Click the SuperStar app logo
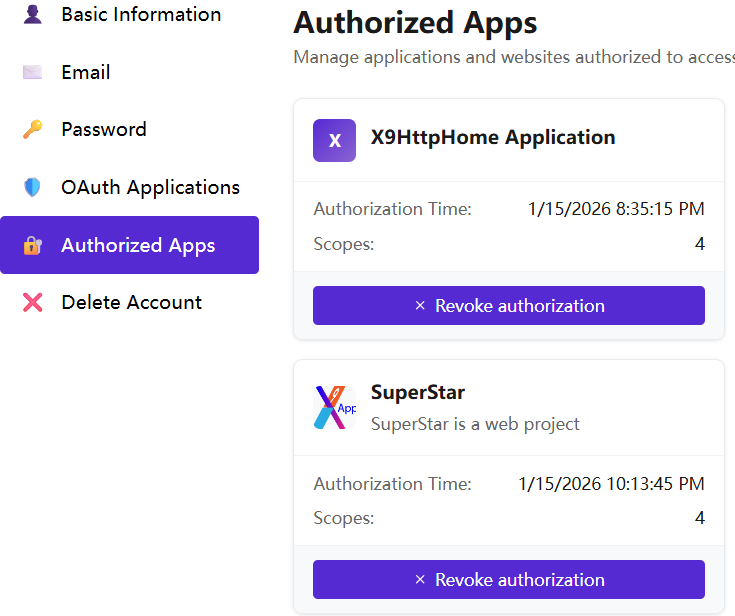 point(334,407)
